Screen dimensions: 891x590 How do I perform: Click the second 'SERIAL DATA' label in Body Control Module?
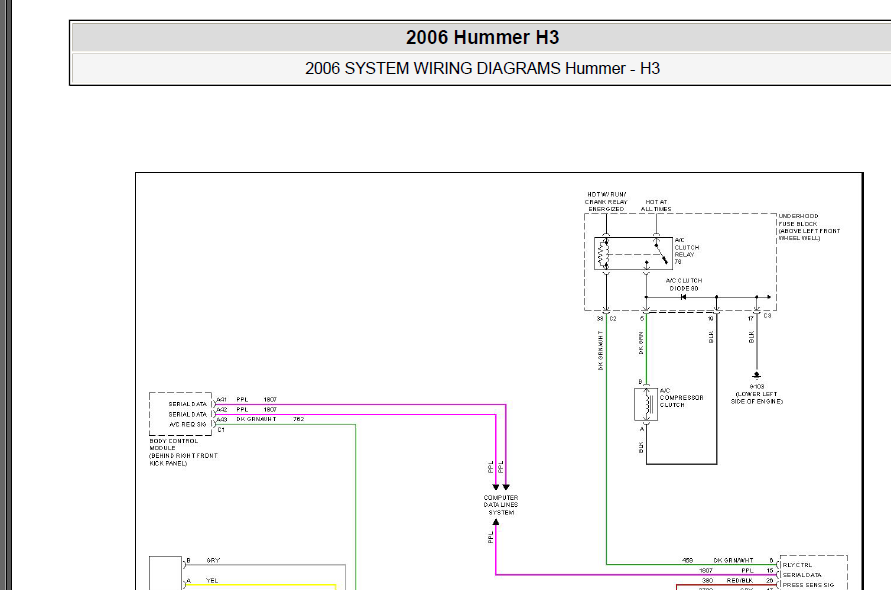click(188, 414)
